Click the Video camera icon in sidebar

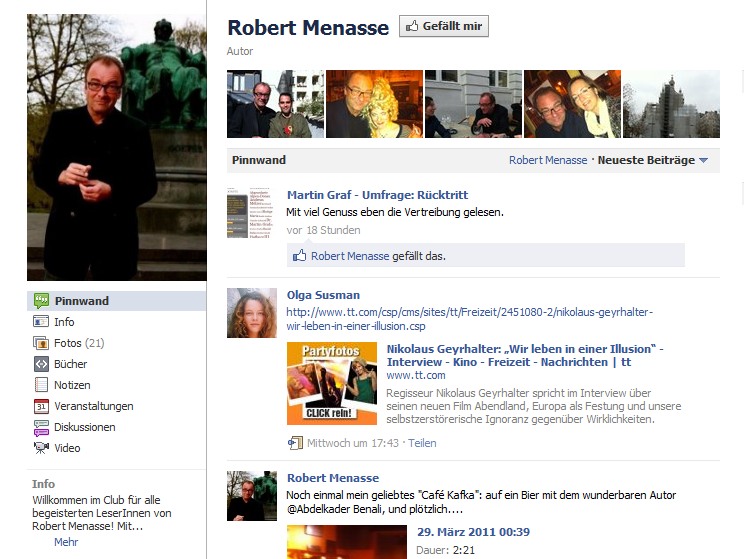coord(41,448)
